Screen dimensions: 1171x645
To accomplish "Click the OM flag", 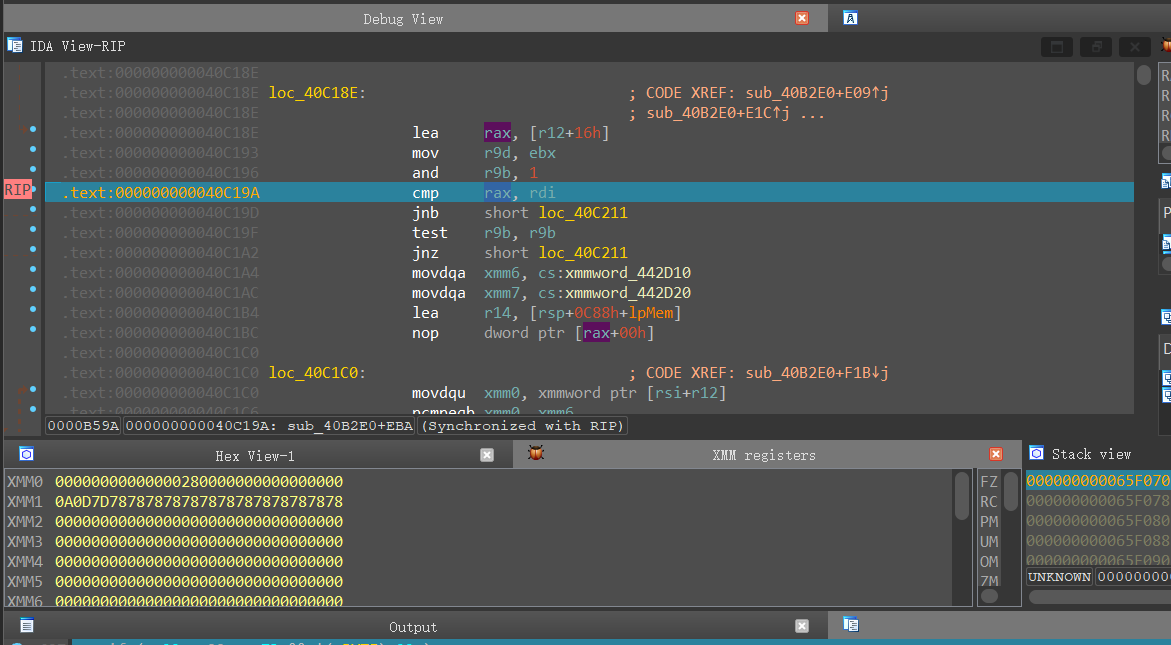I will [989, 561].
